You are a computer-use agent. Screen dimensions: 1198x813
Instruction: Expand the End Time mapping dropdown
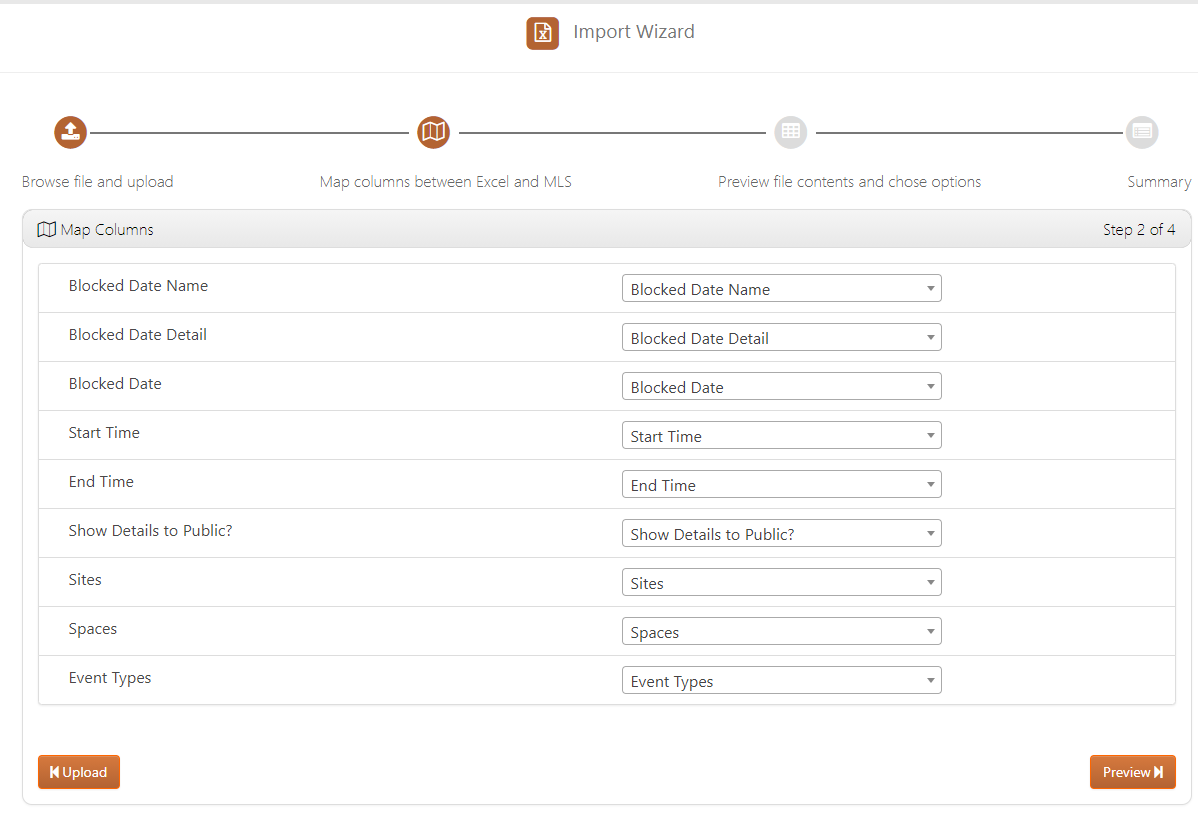781,485
